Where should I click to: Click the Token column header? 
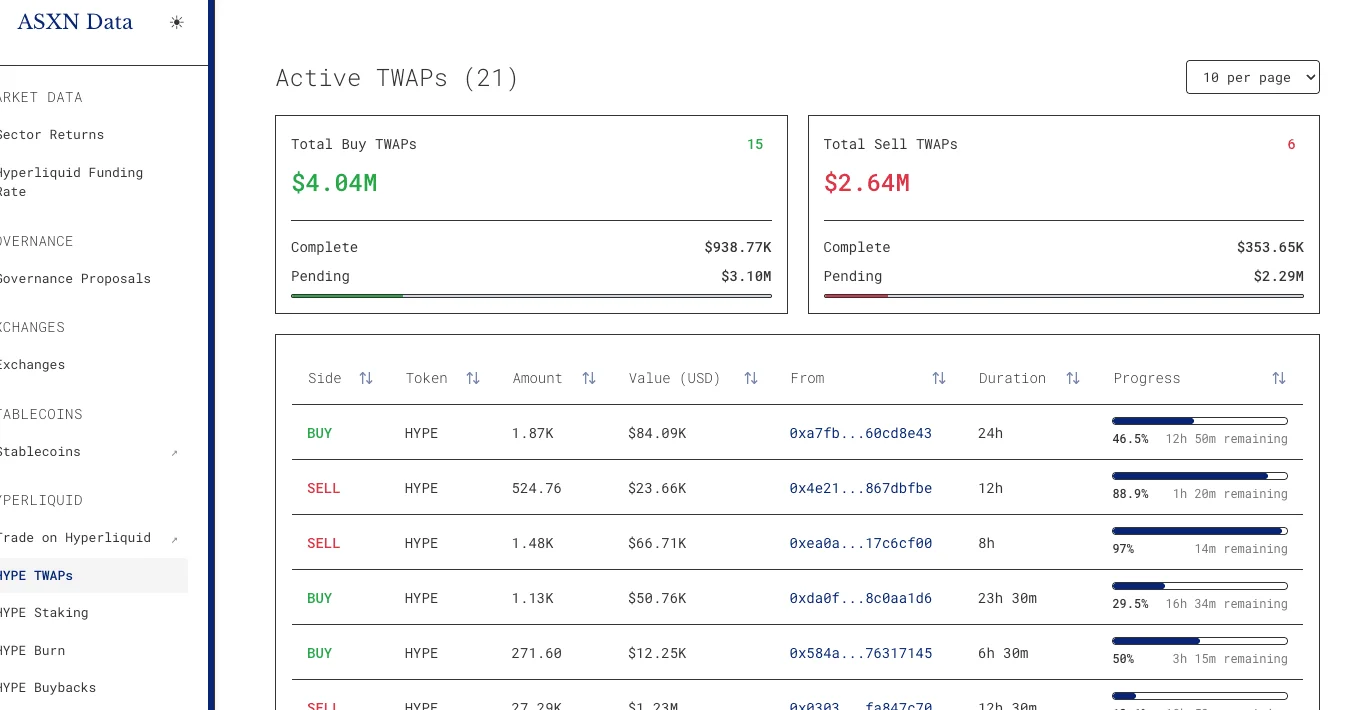click(x=426, y=378)
